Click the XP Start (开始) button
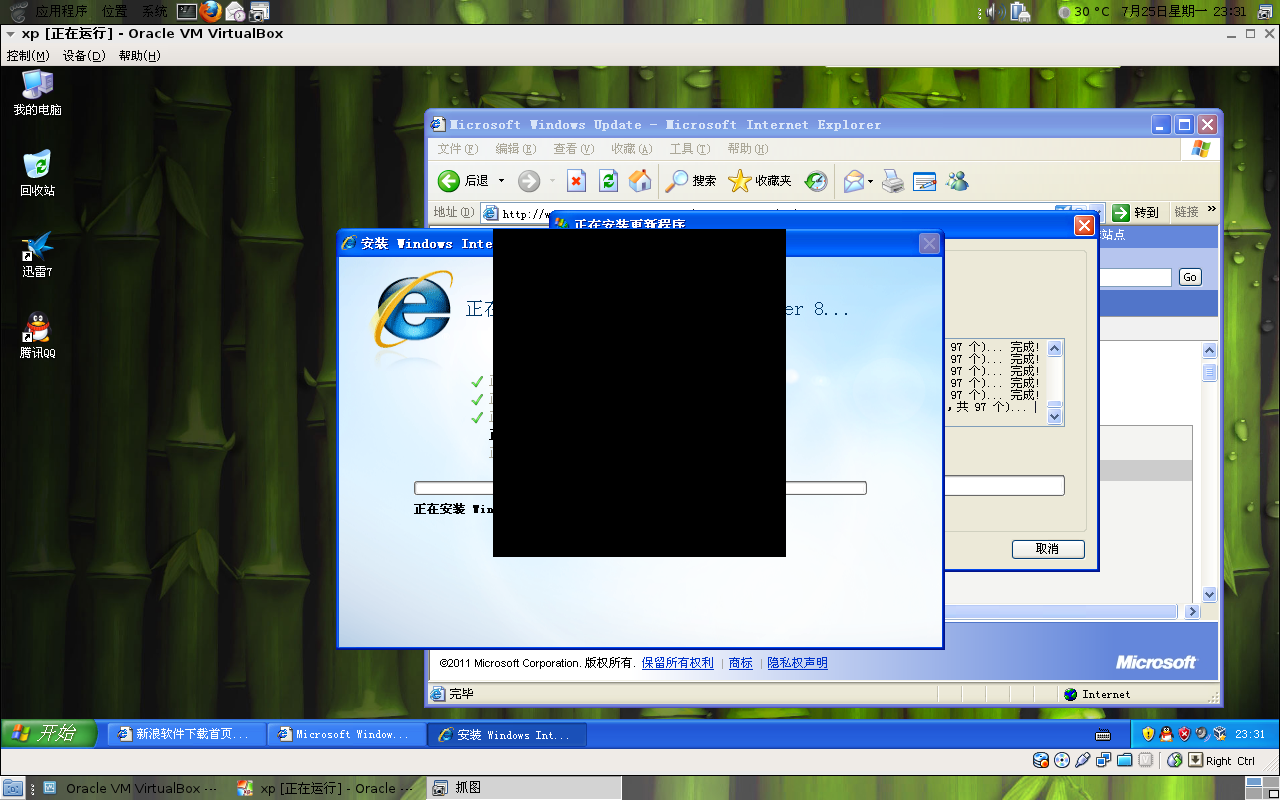This screenshot has width=1280, height=800. point(49,733)
